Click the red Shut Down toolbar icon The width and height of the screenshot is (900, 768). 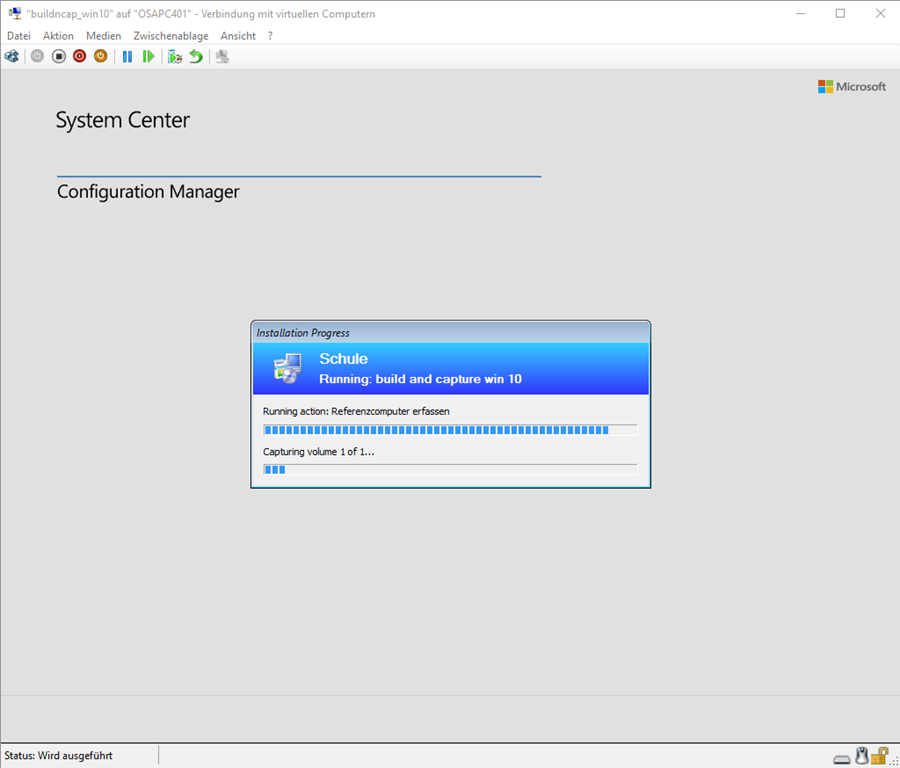[80, 57]
